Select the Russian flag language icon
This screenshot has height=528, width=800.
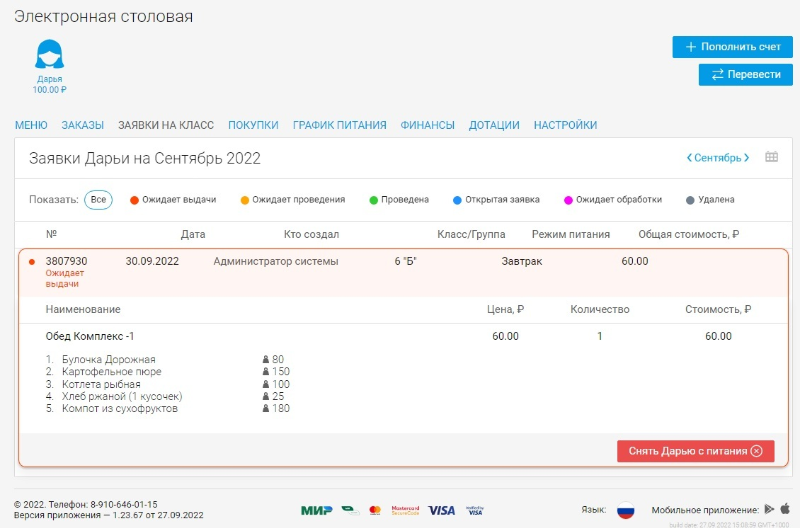626,510
